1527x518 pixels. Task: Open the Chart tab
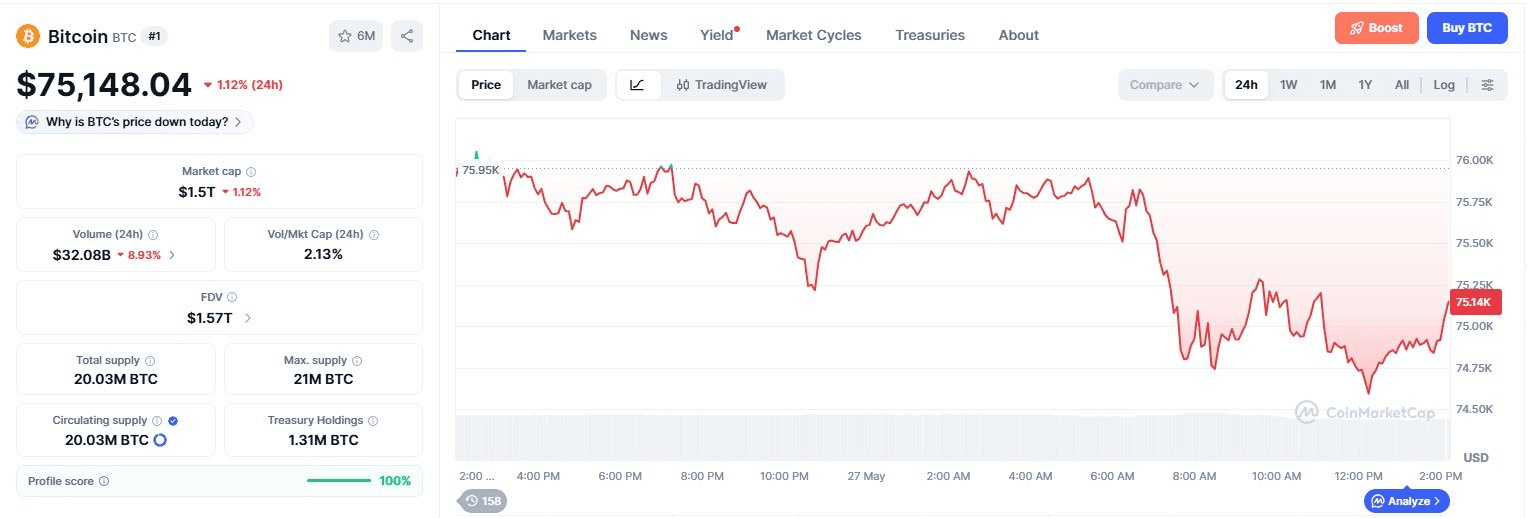coord(491,35)
